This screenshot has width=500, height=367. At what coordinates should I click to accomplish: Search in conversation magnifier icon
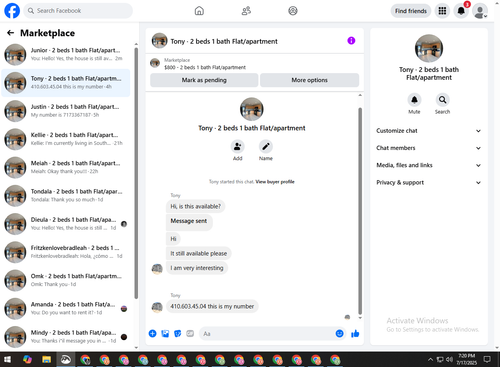[442, 100]
